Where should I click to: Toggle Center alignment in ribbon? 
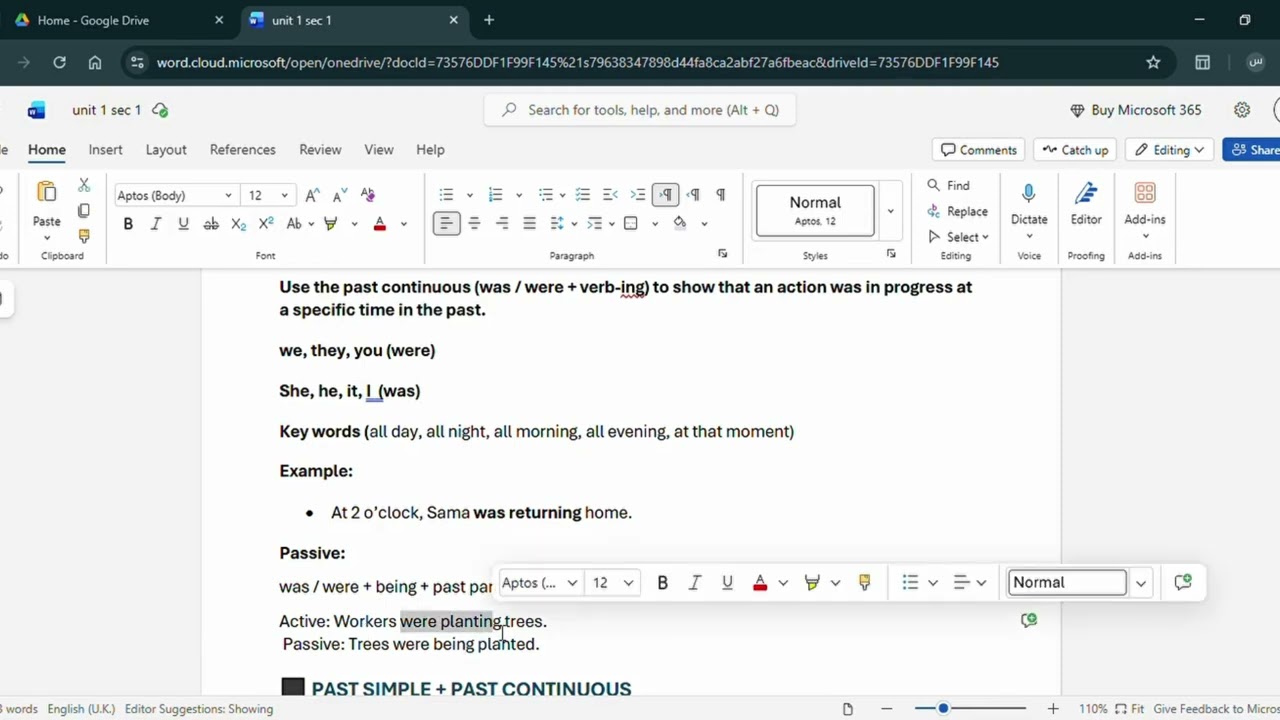[474, 224]
